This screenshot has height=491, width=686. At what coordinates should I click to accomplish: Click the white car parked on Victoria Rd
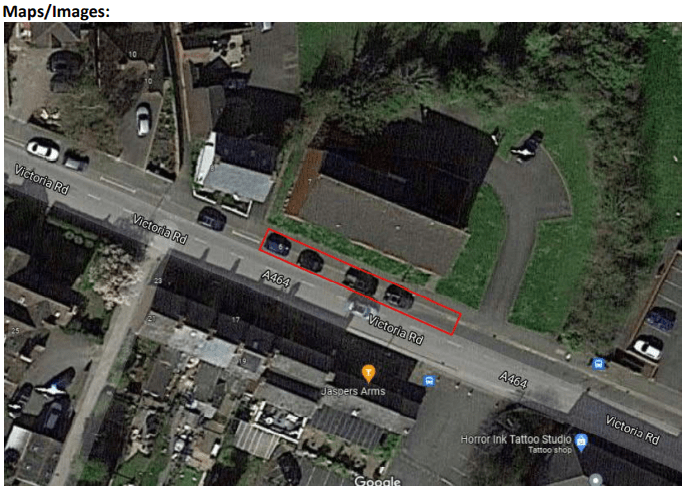[43, 150]
